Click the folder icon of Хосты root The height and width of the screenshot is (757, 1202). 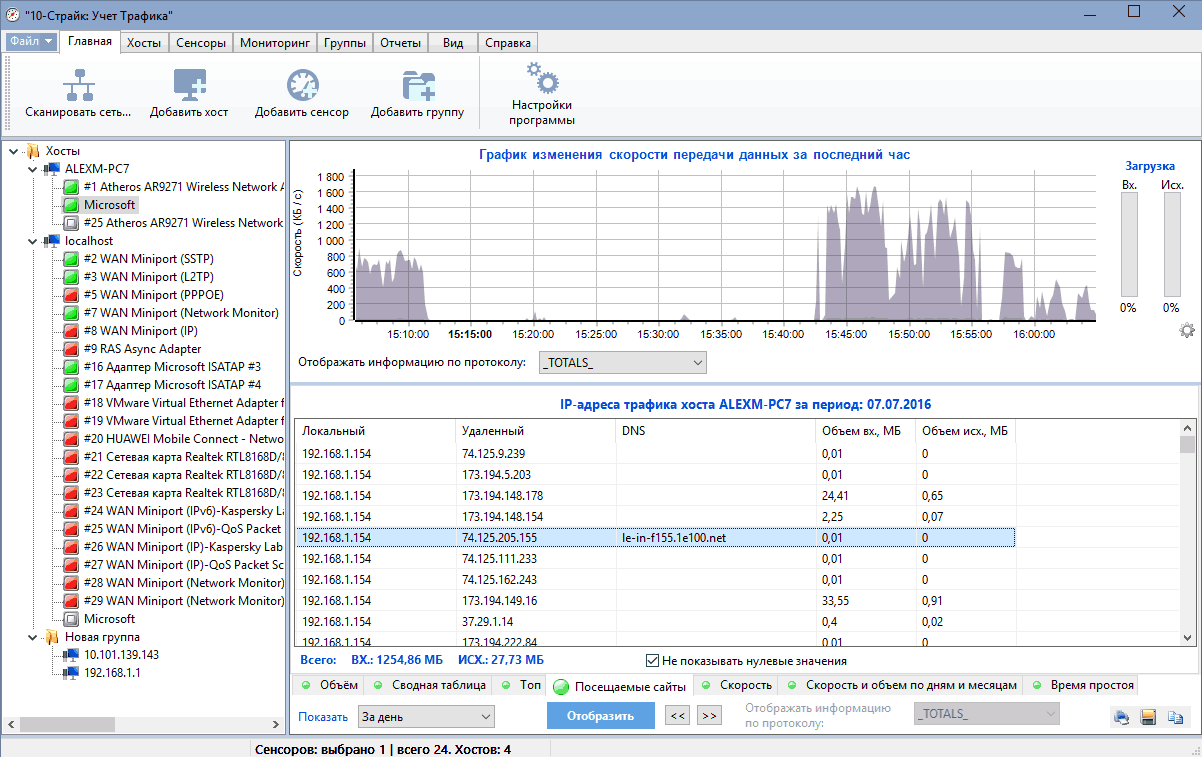[33, 151]
